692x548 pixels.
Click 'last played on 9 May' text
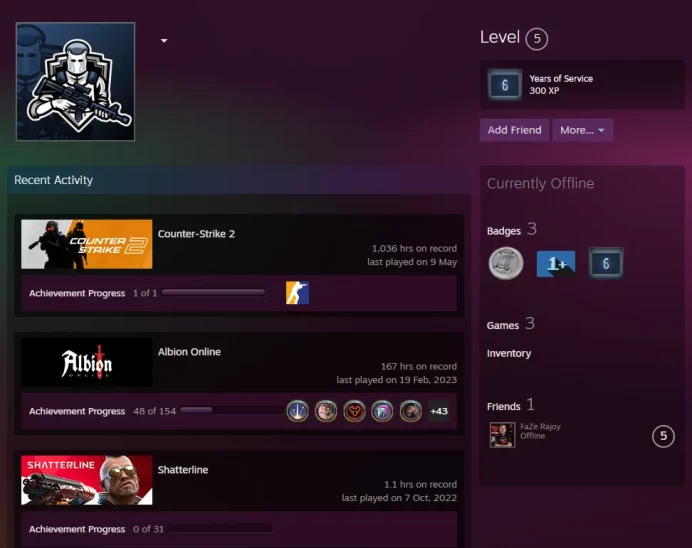412,262
